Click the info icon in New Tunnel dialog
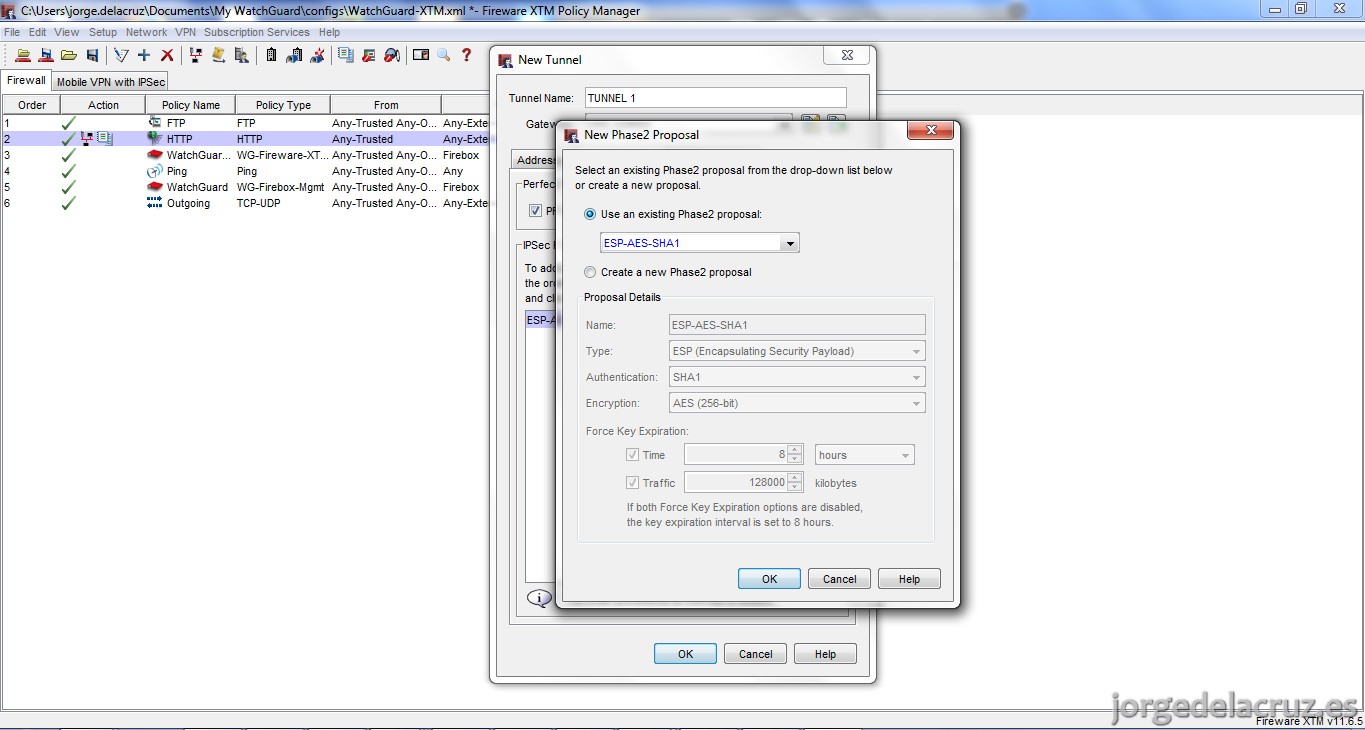 pos(539,598)
